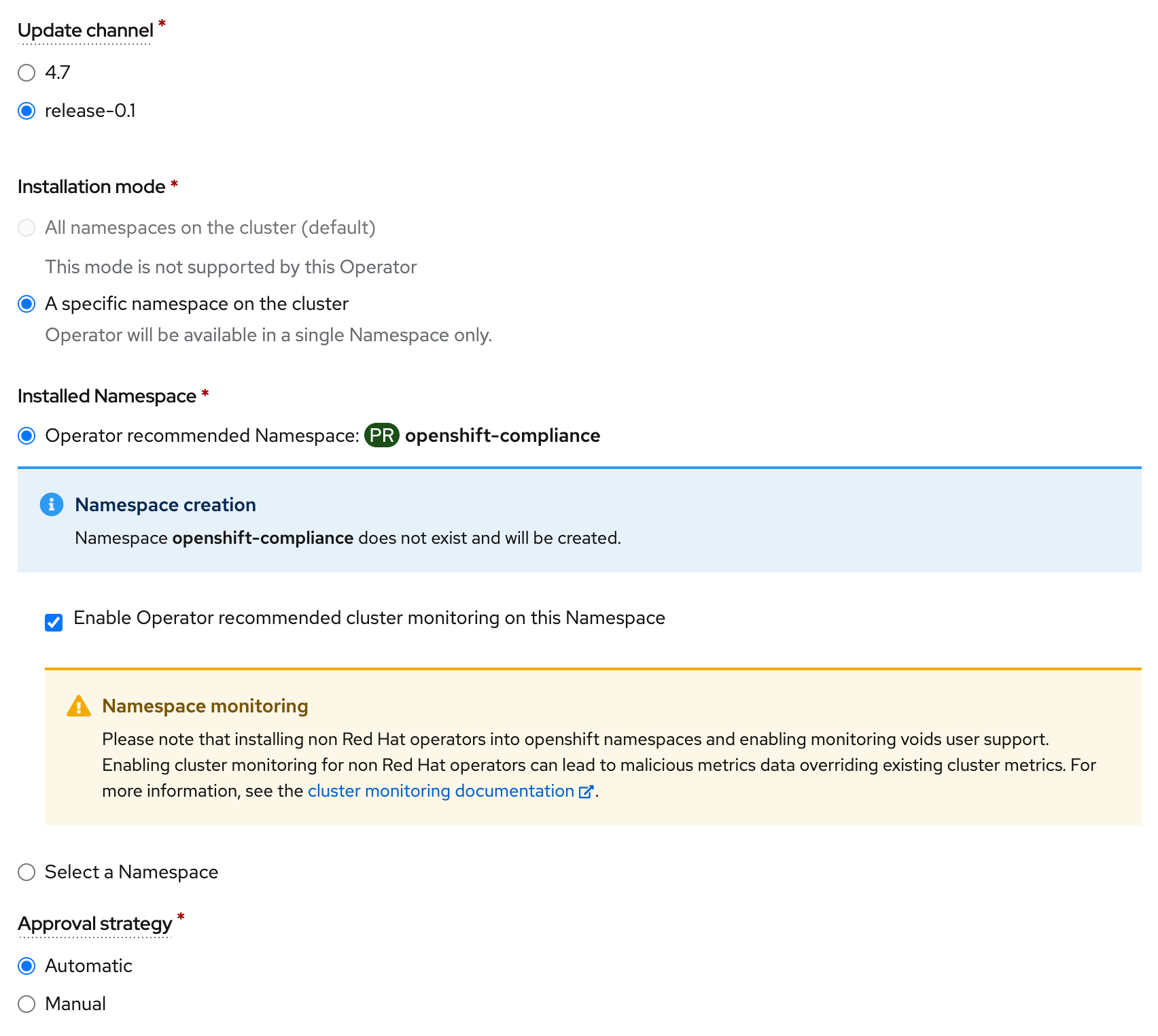Click the yellow warning triangle icon
The height and width of the screenshot is (1036, 1158).
pos(79,706)
